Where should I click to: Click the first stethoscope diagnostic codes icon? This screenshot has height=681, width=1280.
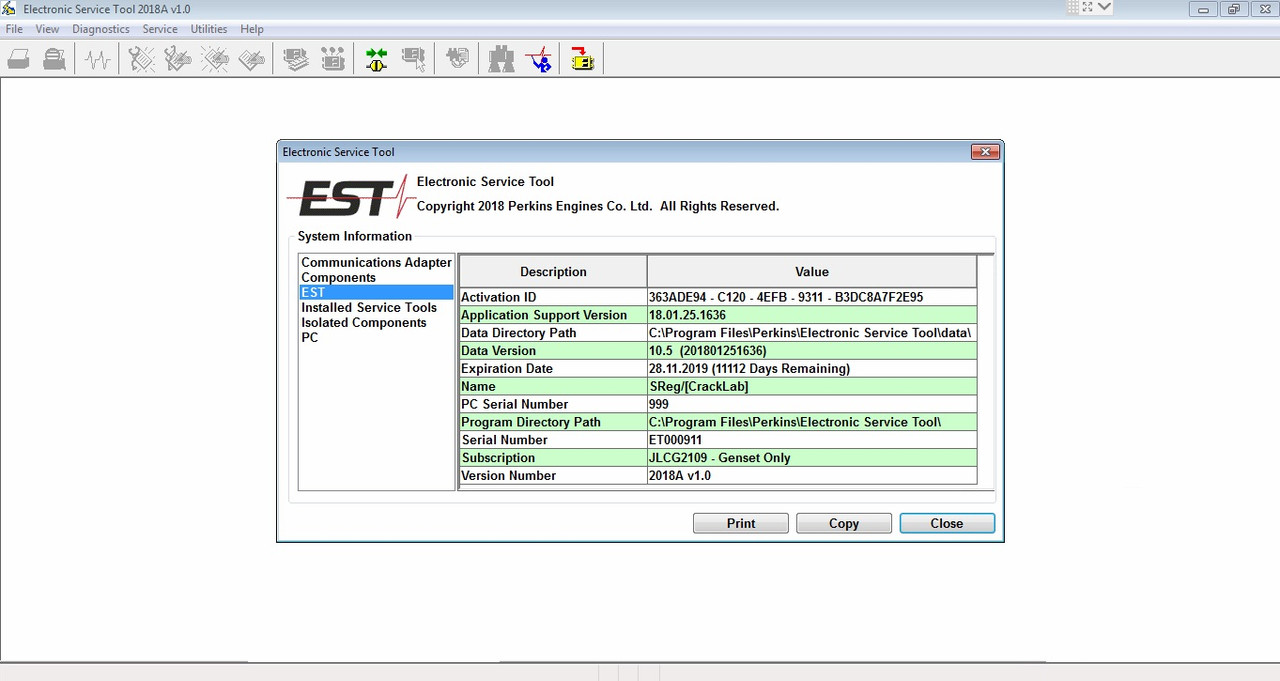pos(141,60)
